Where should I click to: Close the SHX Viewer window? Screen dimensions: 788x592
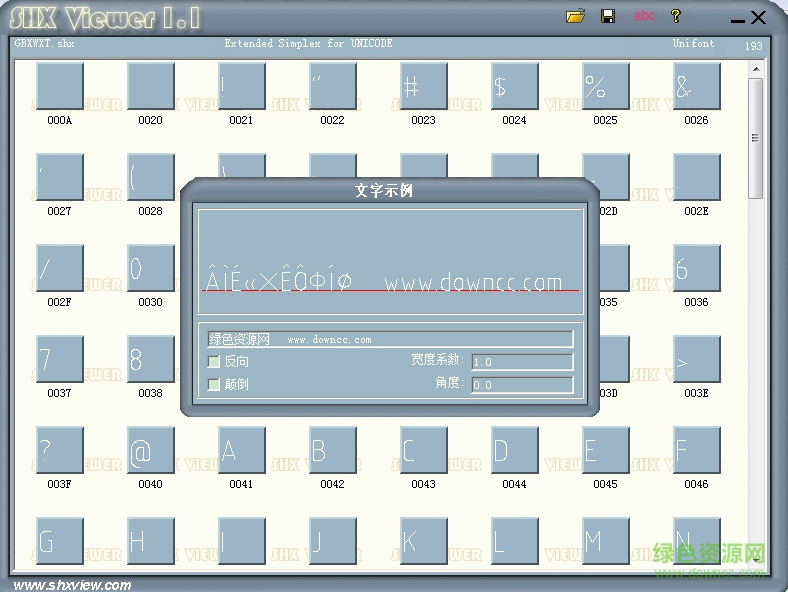pyautogui.click(x=758, y=18)
